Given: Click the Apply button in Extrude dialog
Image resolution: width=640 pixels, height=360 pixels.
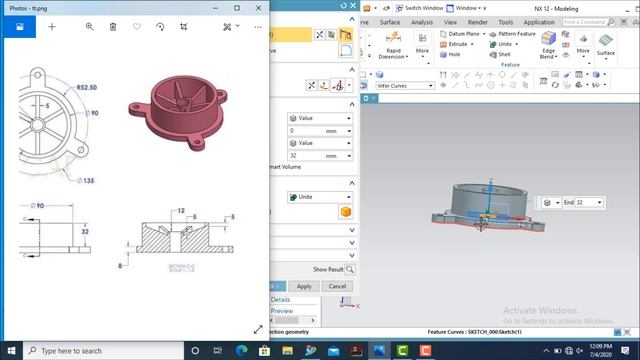Looking at the screenshot, I should click(x=304, y=287).
